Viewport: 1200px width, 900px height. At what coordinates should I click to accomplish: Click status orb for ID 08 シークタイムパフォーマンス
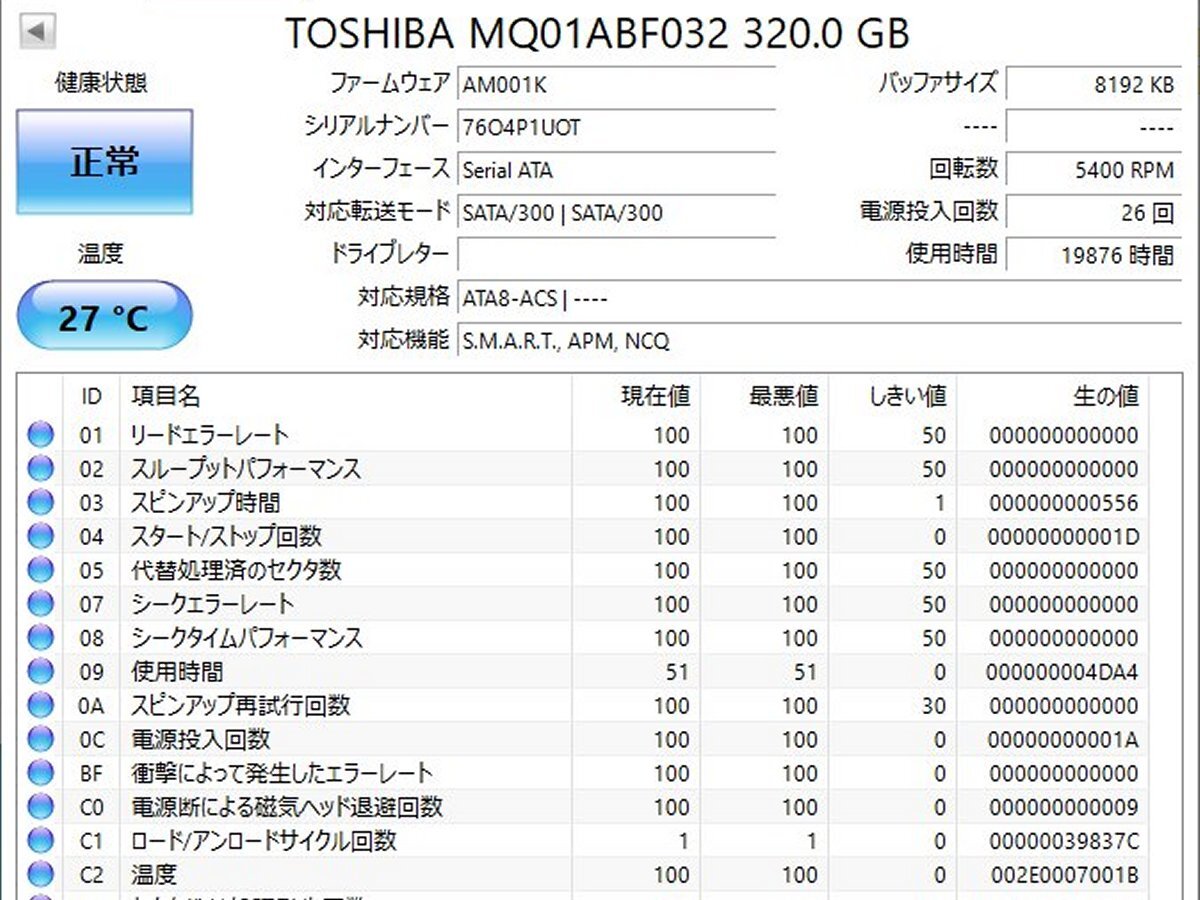point(40,638)
